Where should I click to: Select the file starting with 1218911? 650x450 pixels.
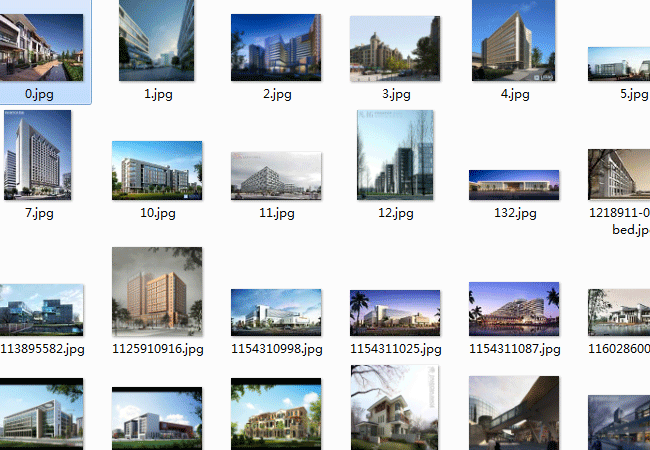click(620, 175)
